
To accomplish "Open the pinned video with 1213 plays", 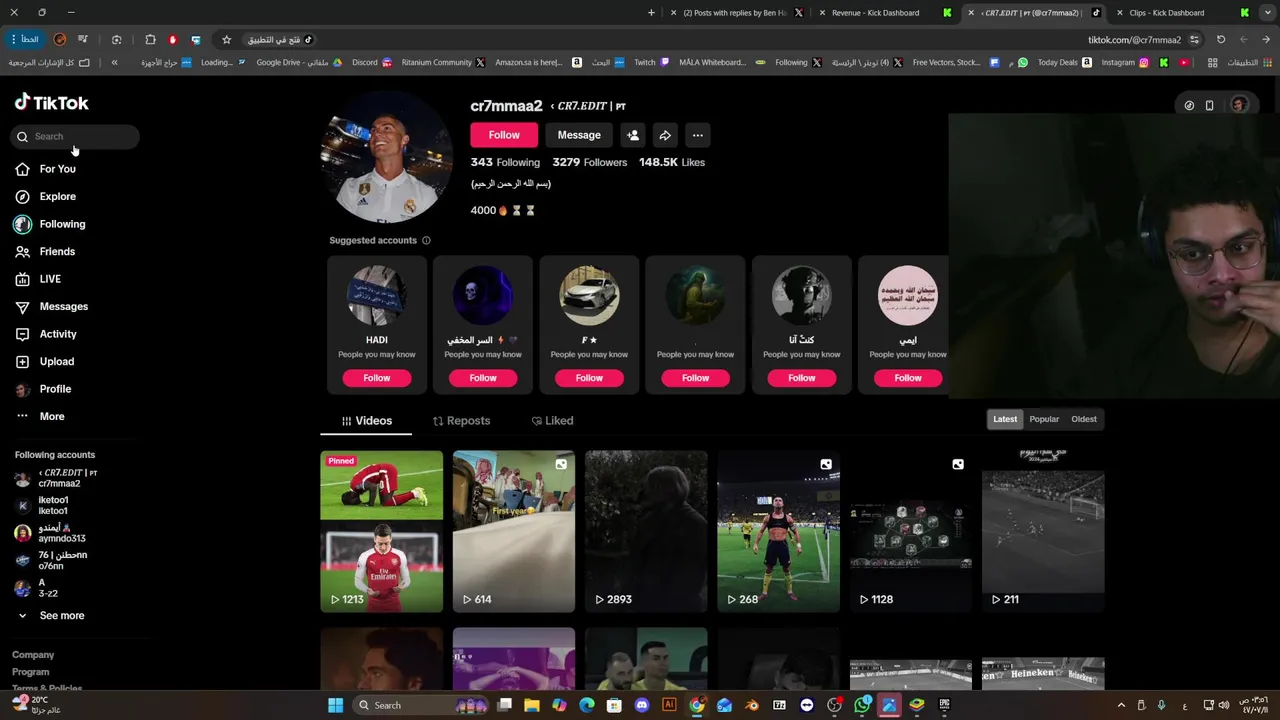I will point(381,531).
